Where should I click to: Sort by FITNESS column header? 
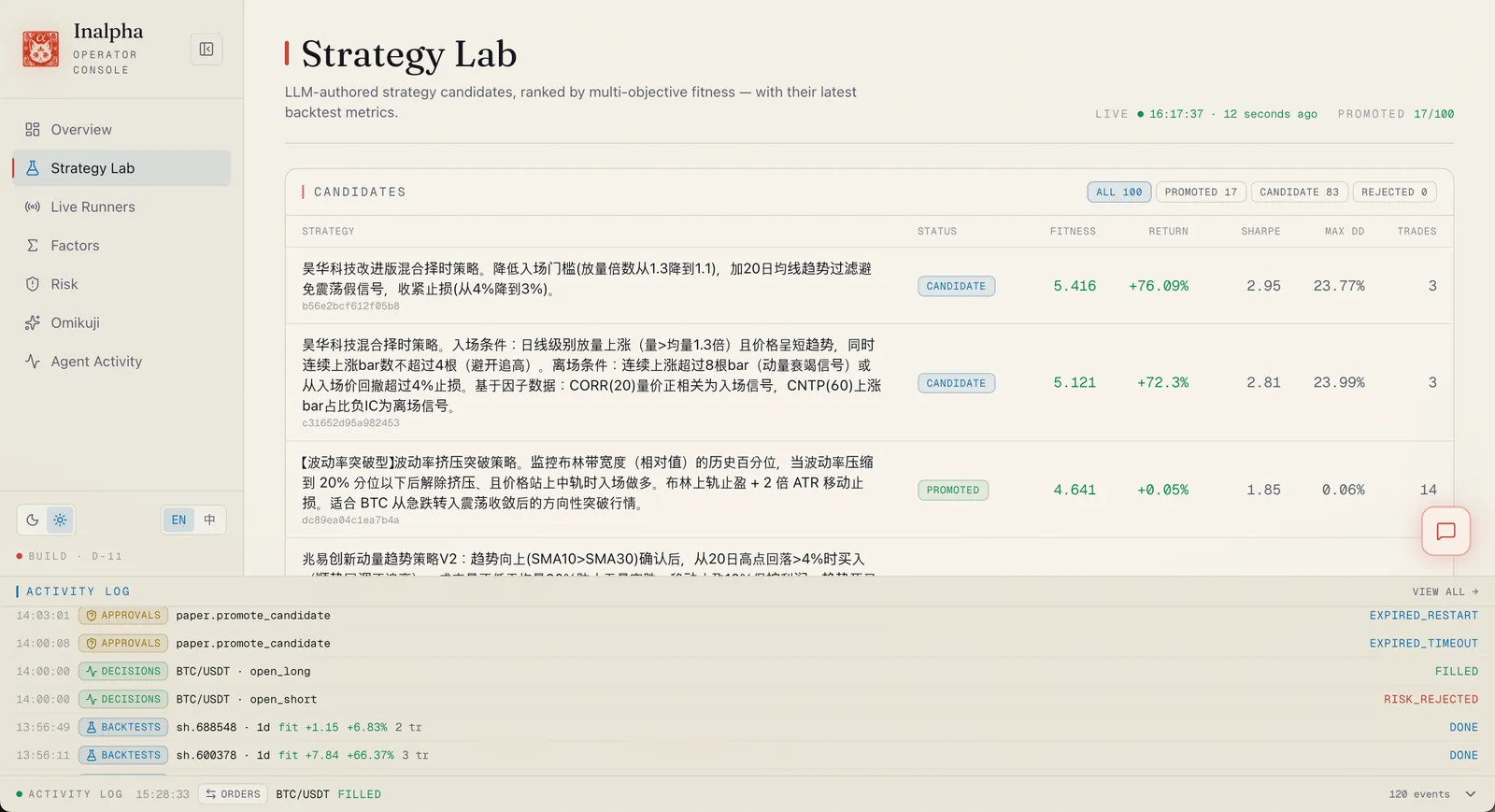(x=1073, y=231)
